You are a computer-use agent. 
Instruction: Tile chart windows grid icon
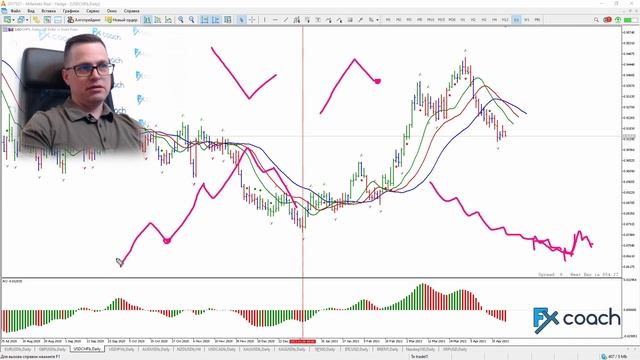point(227,20)
